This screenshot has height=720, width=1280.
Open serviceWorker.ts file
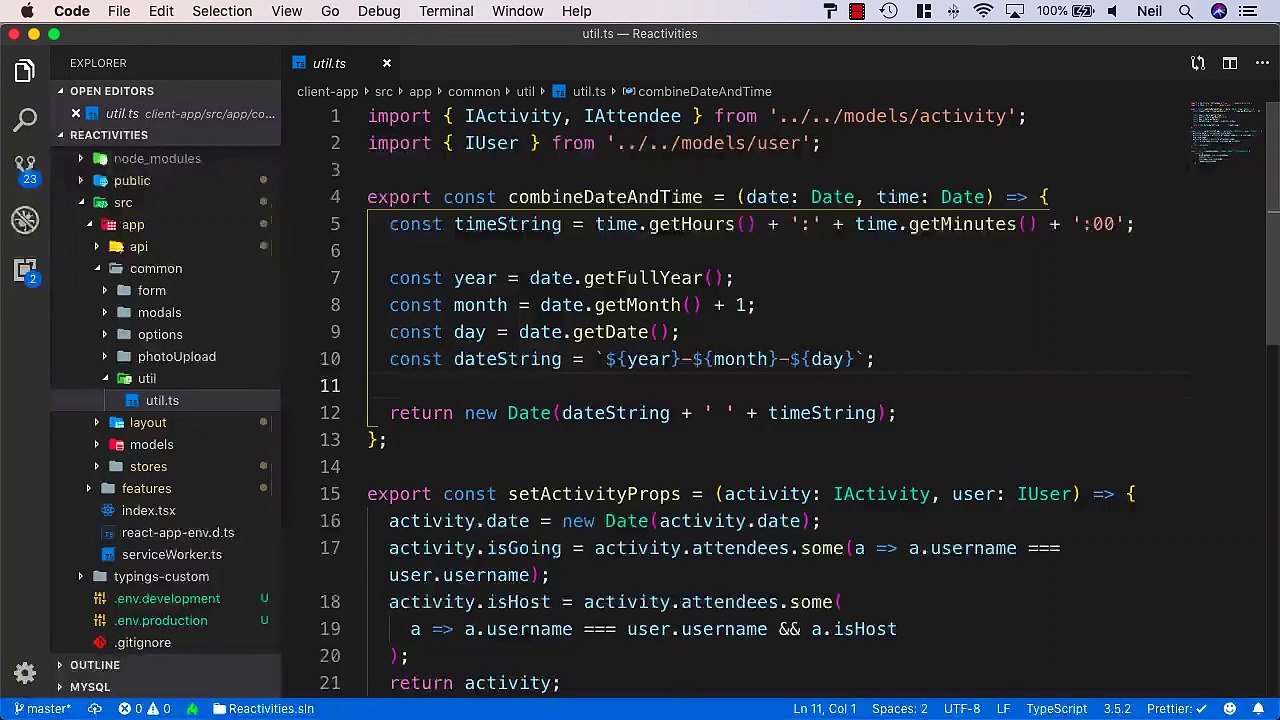click(172, 554)
